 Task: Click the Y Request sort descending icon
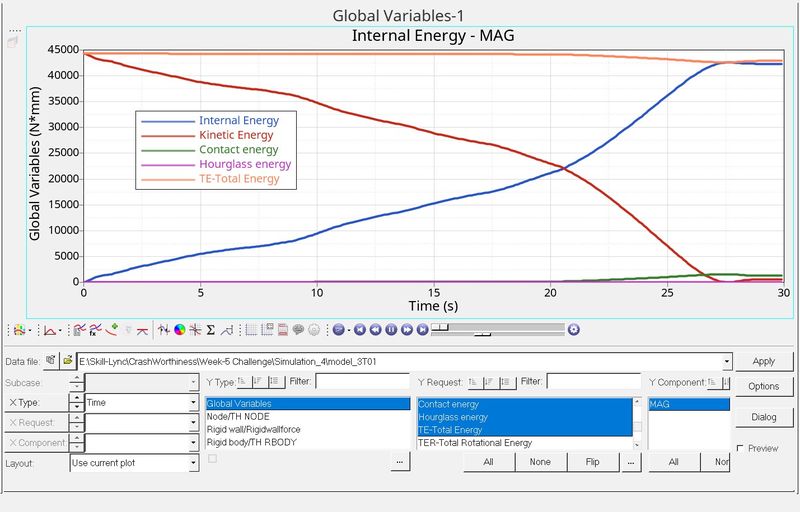tap(491, 381)
